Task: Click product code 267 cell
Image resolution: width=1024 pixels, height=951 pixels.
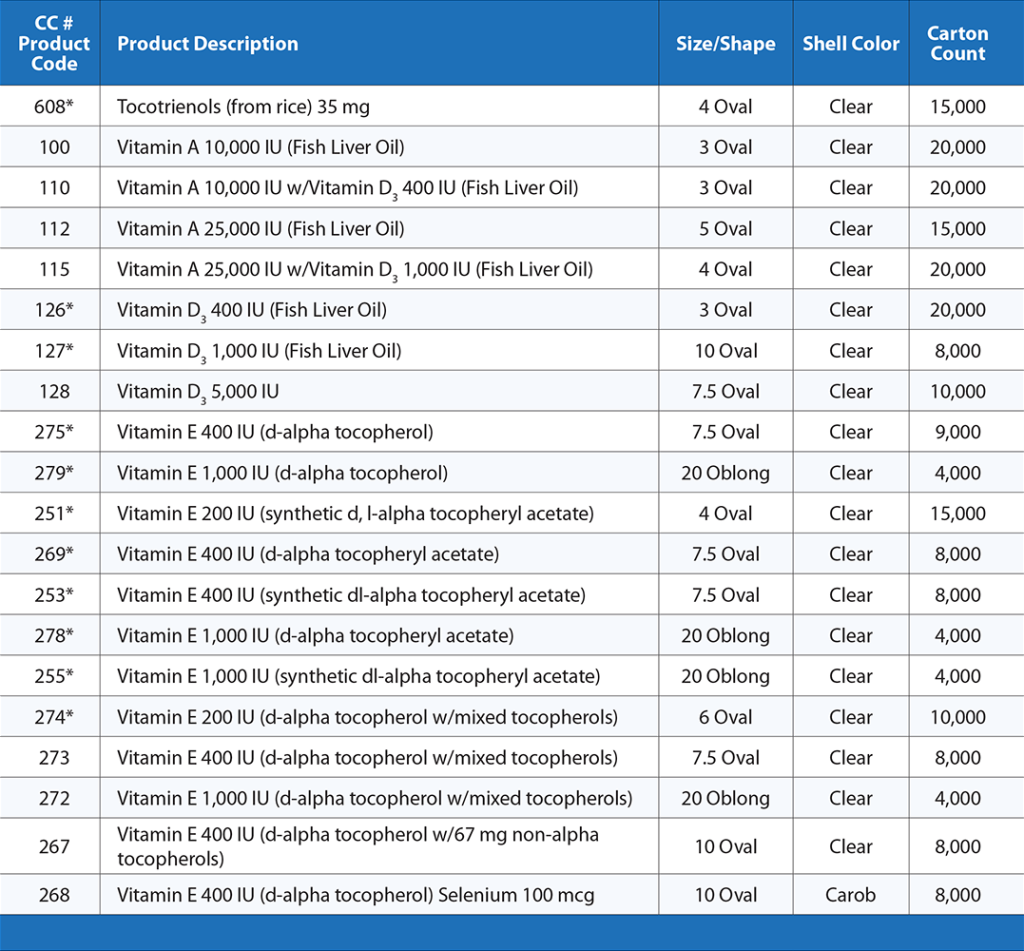Action: [x=54, y=847]
